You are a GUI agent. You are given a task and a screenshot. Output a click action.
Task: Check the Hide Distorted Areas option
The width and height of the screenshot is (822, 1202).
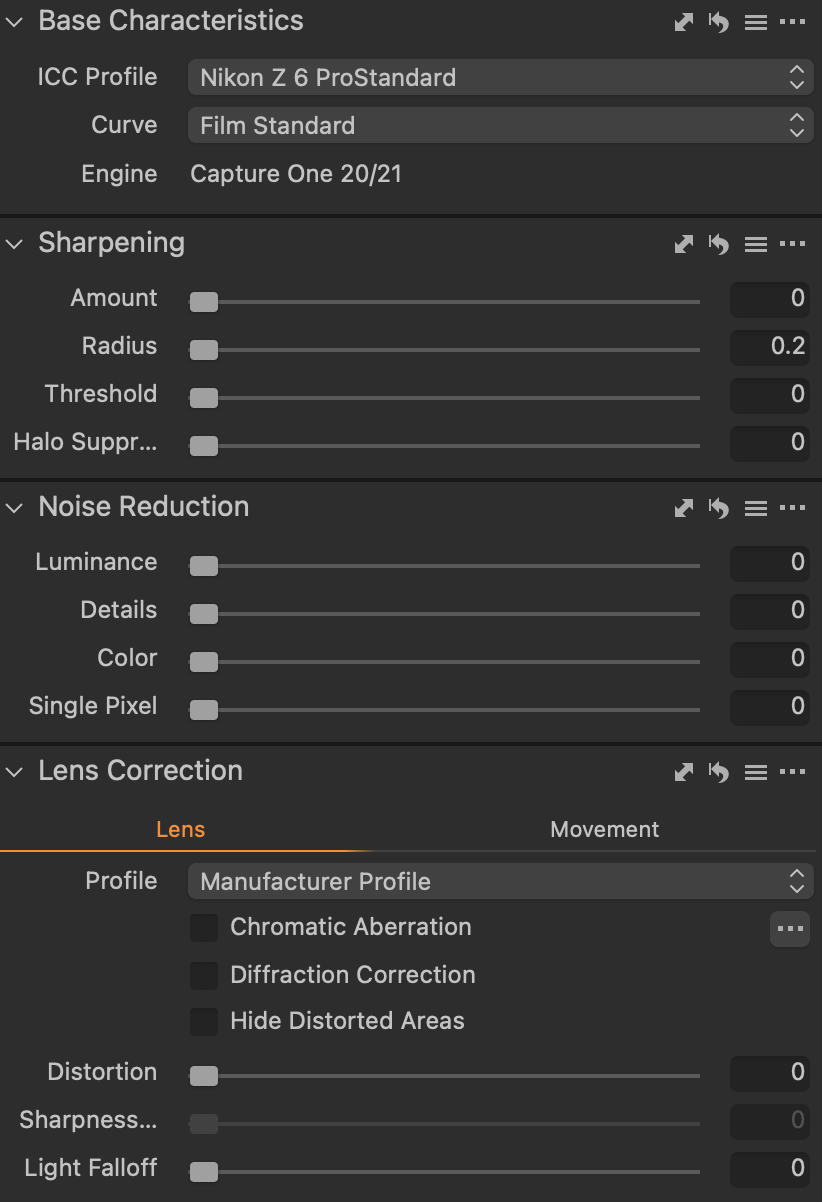pyautogui.click(x=204, y=1021)
